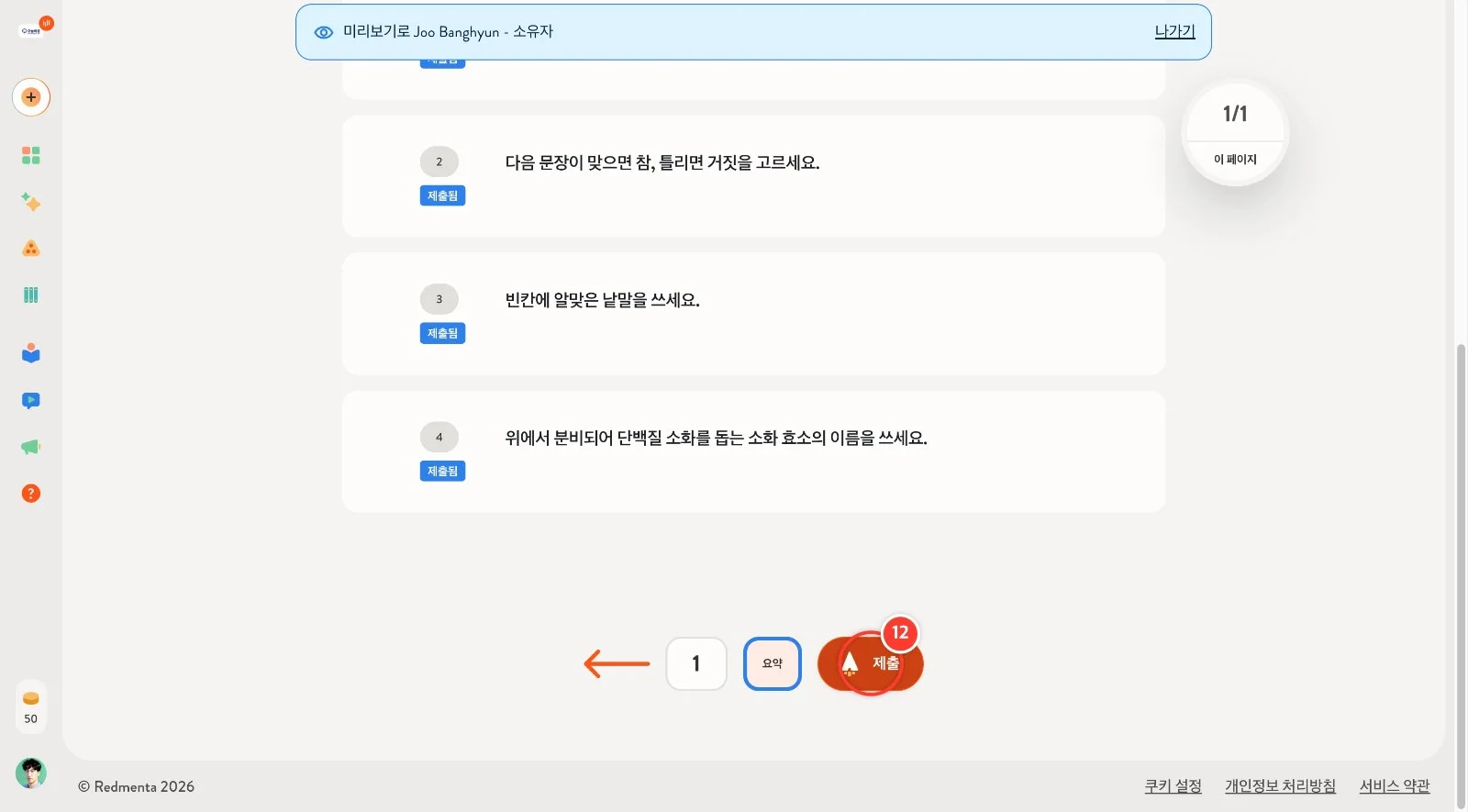Click the text '빈칸에 알맞은 낱말을 쓰세요.'
This screenshot has height=812, width=1468.
tap(603, 300)
